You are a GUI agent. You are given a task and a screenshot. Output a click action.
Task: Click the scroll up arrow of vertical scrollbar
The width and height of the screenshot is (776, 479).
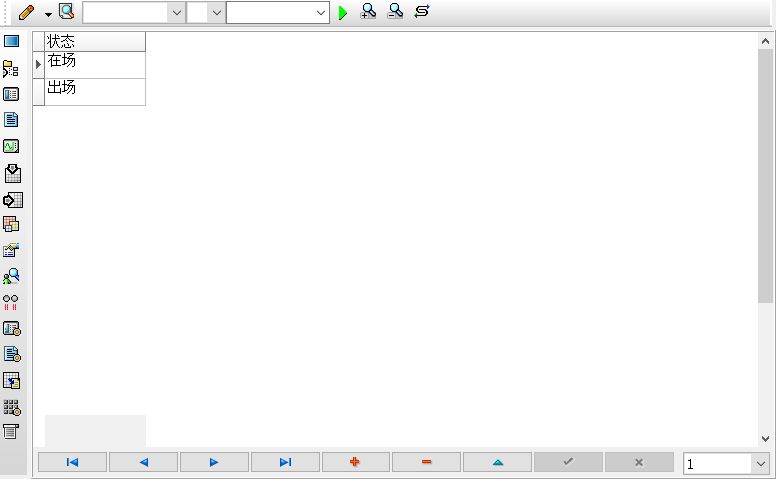tap(765, 41)
